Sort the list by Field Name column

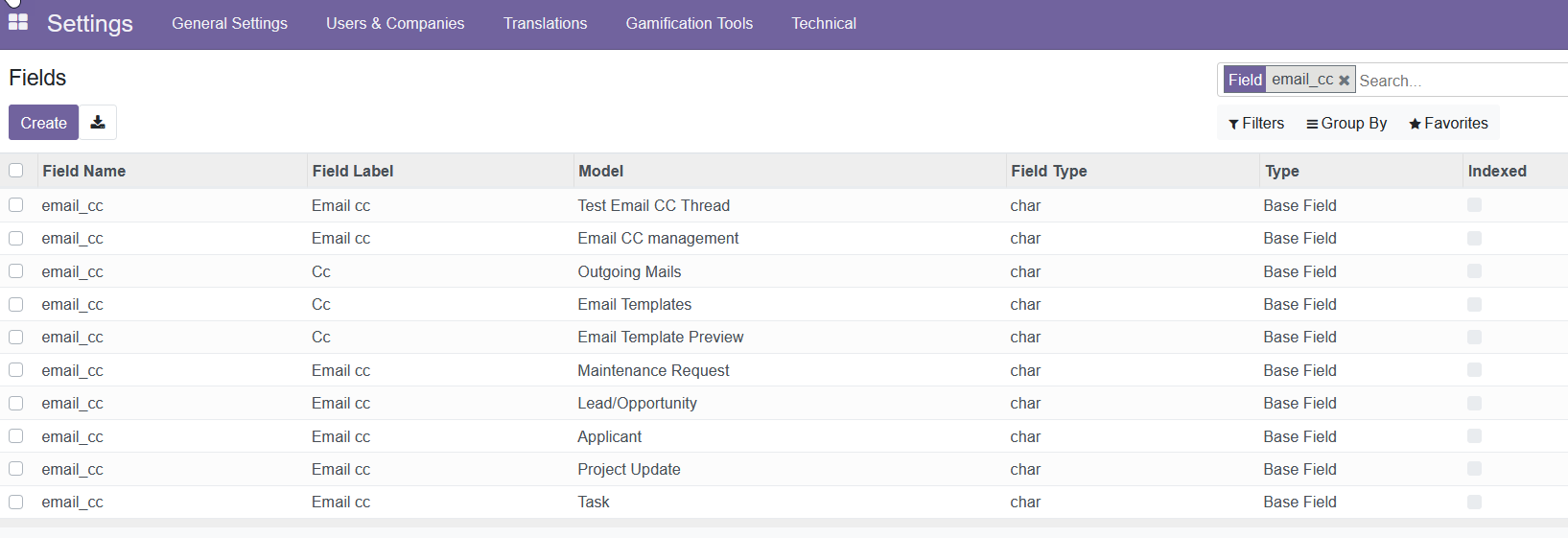coord(84,171)
